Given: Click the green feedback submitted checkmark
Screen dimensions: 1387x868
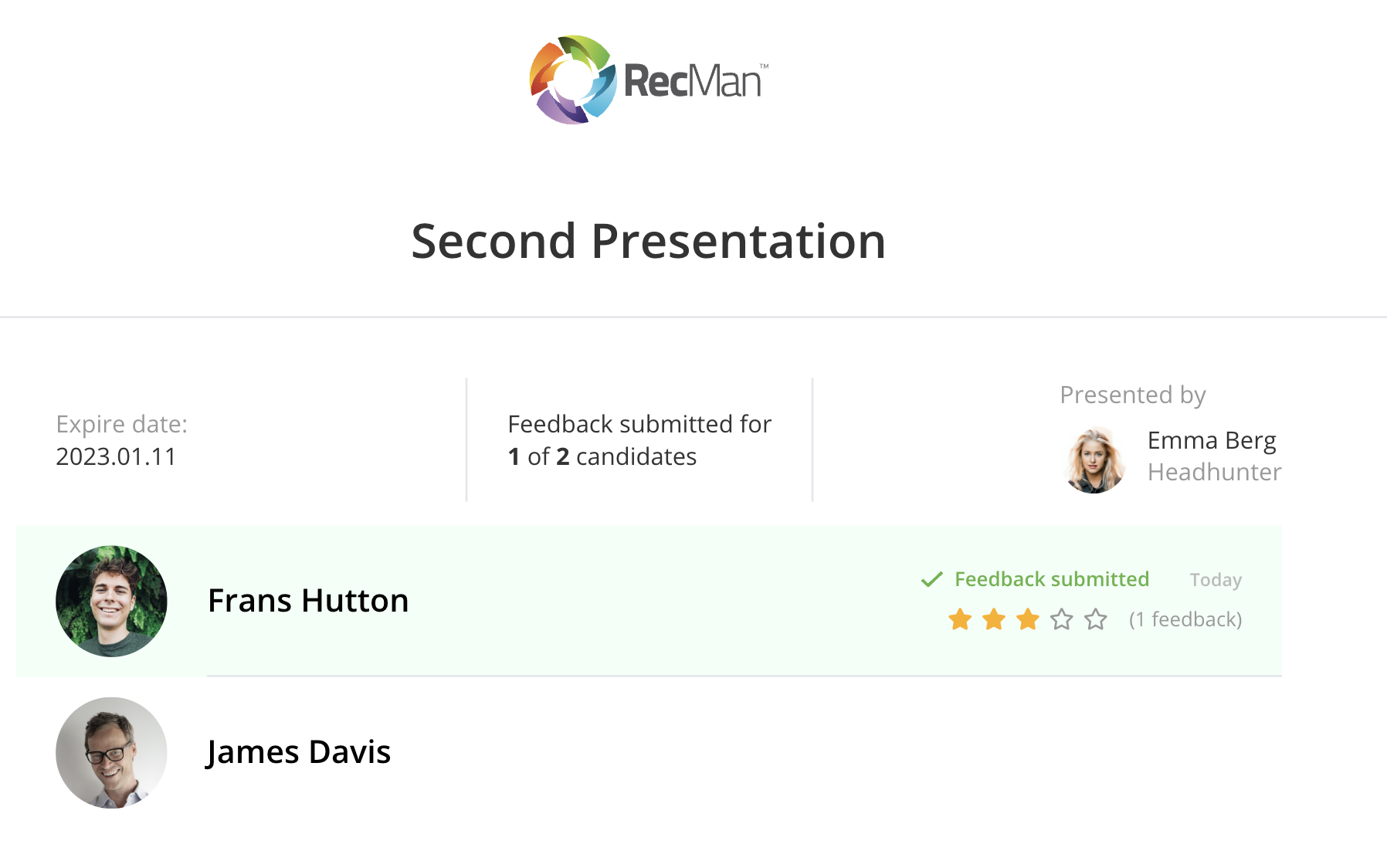Looking at the screenshot, I should tap(932, 579).
